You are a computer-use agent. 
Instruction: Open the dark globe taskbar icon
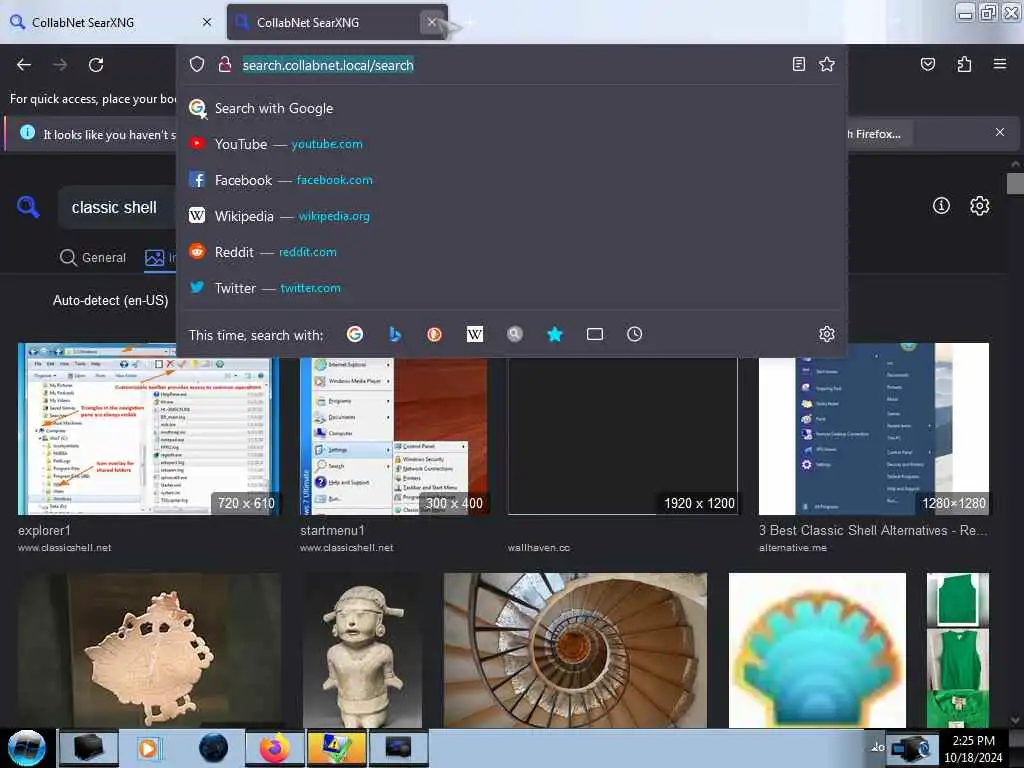coord(214,748)
